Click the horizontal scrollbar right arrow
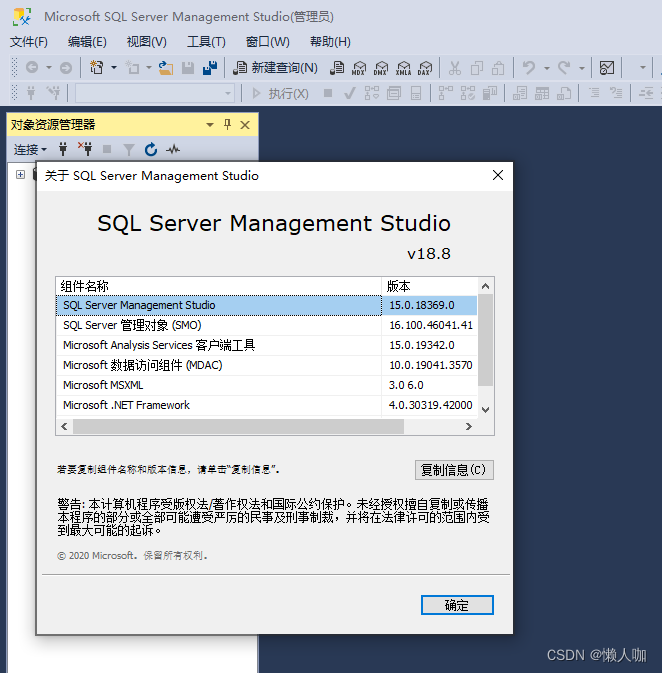This screenshot has height=673, width=662. pos(469,427)
